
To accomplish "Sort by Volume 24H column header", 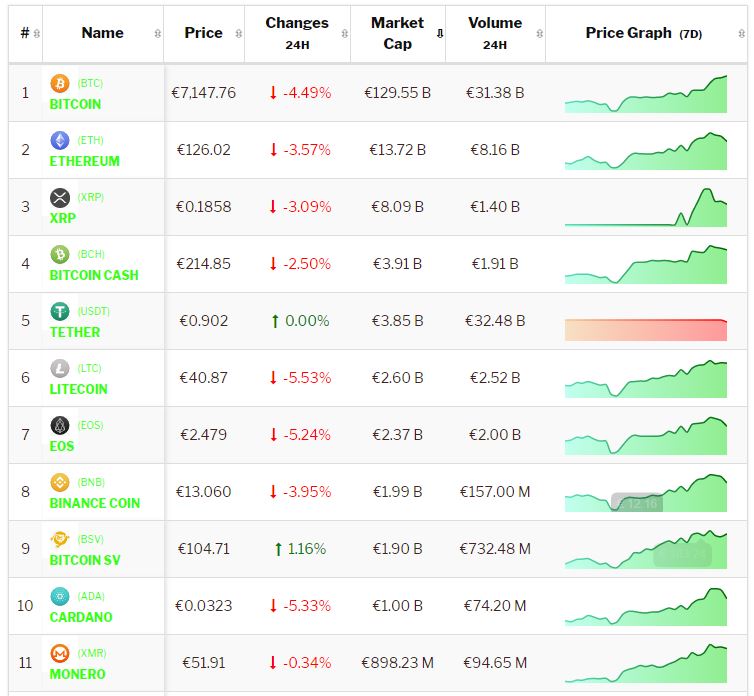I will (x=494, y=33).
